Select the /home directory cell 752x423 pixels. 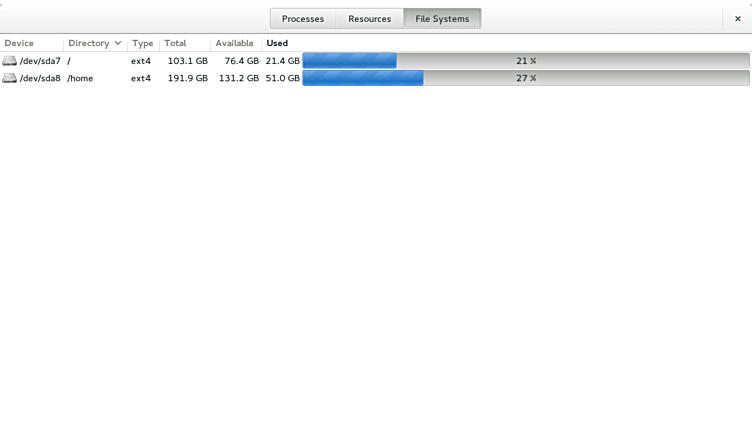pos(80,78)
